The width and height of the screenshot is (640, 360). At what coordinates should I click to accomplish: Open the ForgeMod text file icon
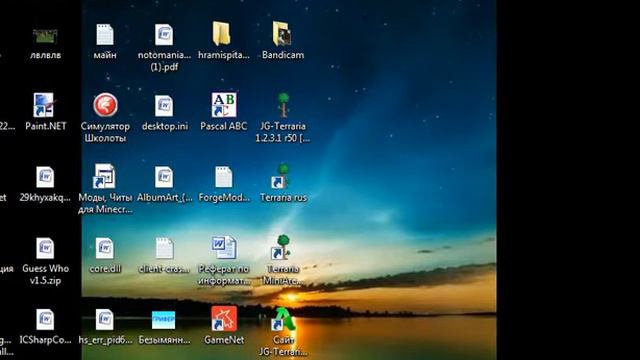coord(224,177)
